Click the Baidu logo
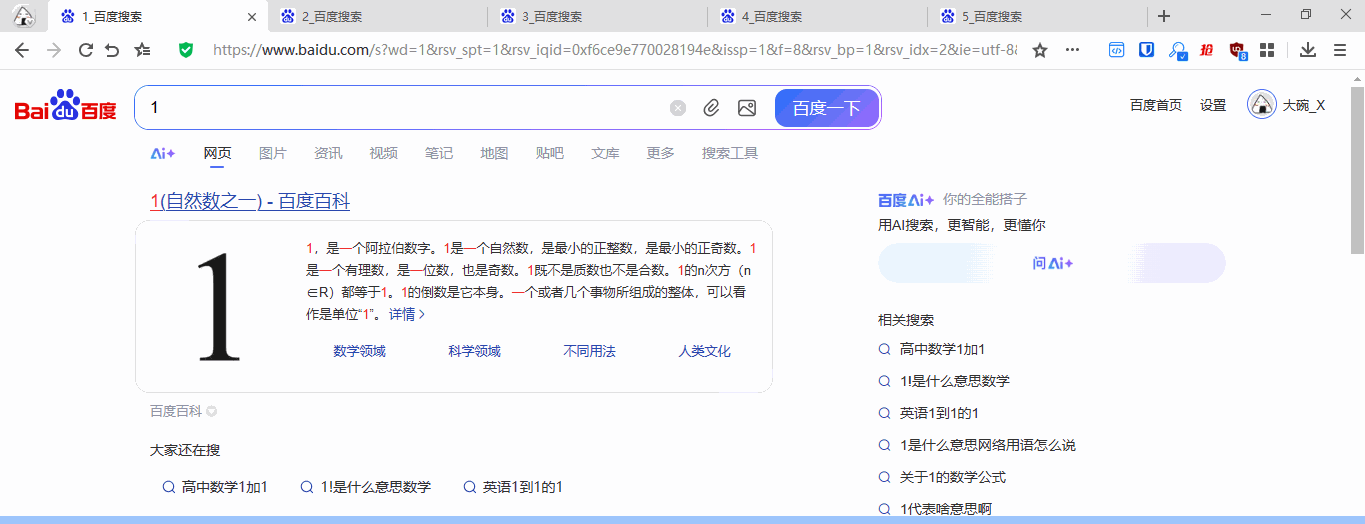The height and width of the screenshot is (524, 1365). click(65, 107)
